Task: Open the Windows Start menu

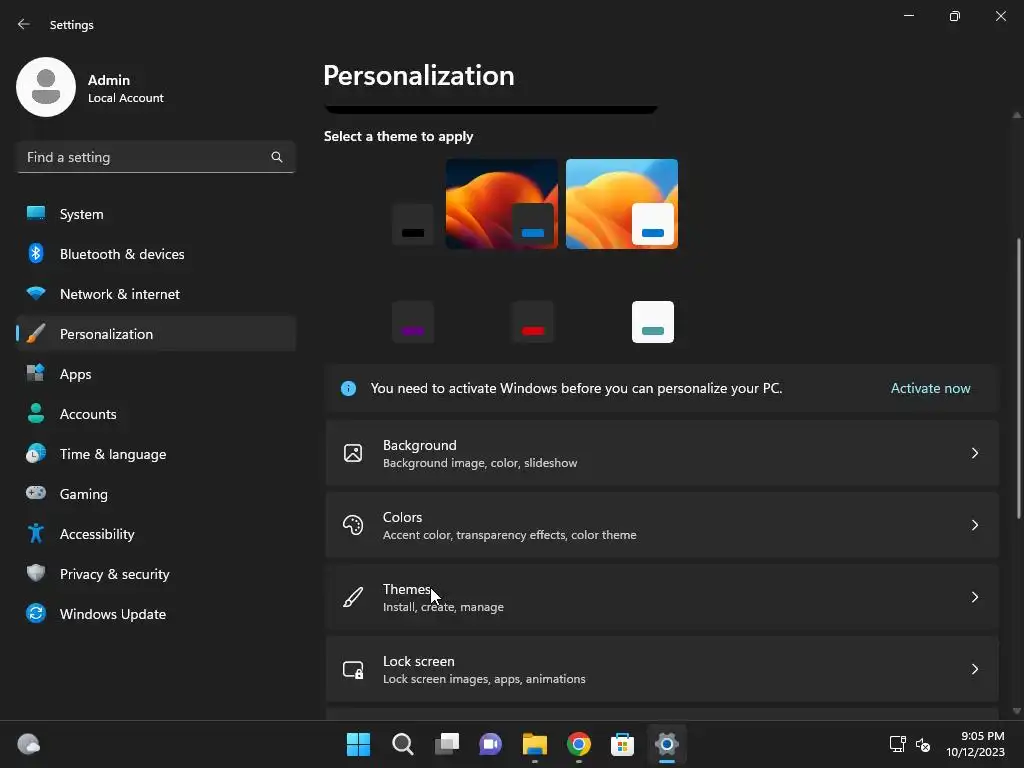Action: tap(358, 744)
